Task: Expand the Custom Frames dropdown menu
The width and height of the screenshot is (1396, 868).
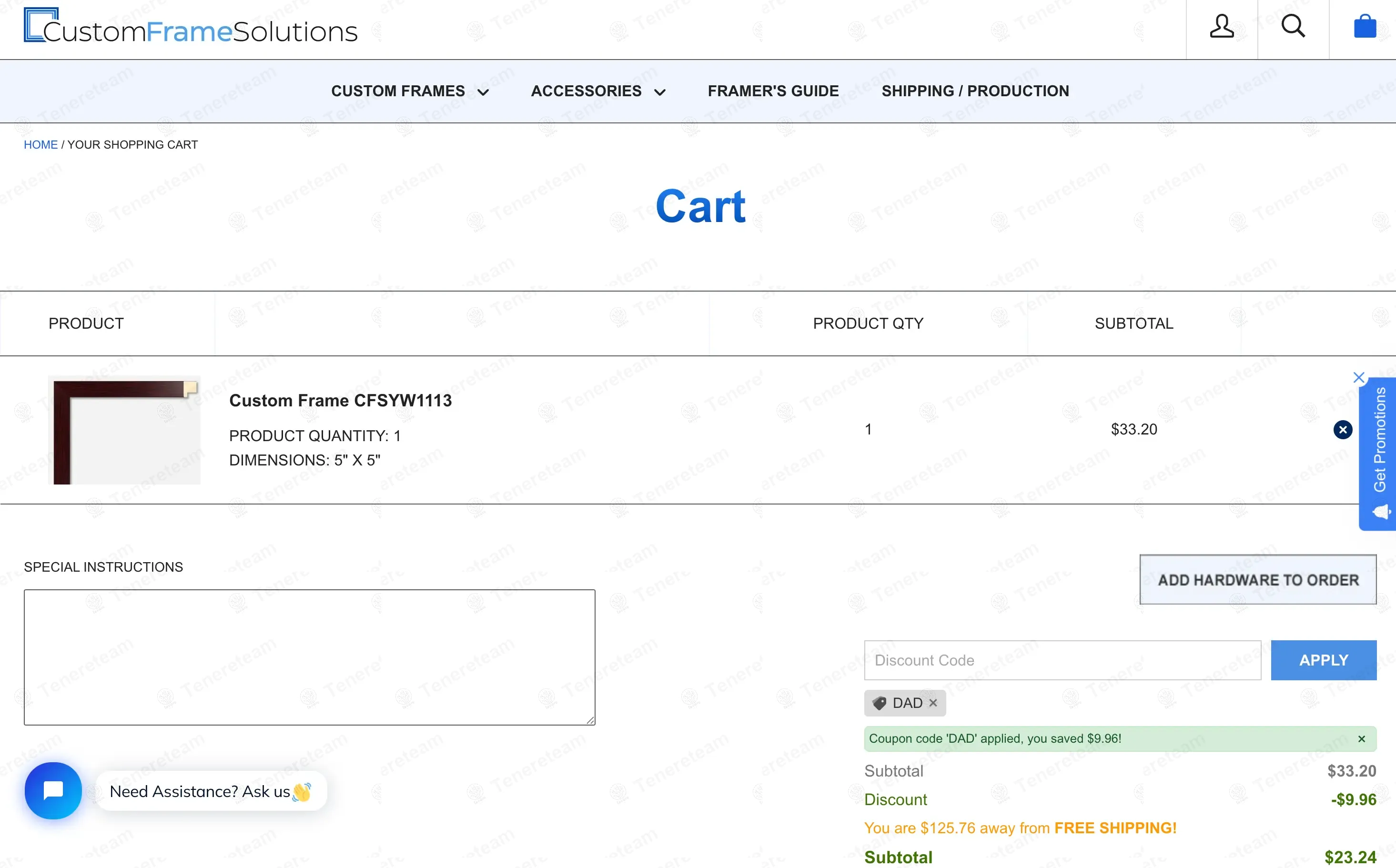Action: coord(410,91)
